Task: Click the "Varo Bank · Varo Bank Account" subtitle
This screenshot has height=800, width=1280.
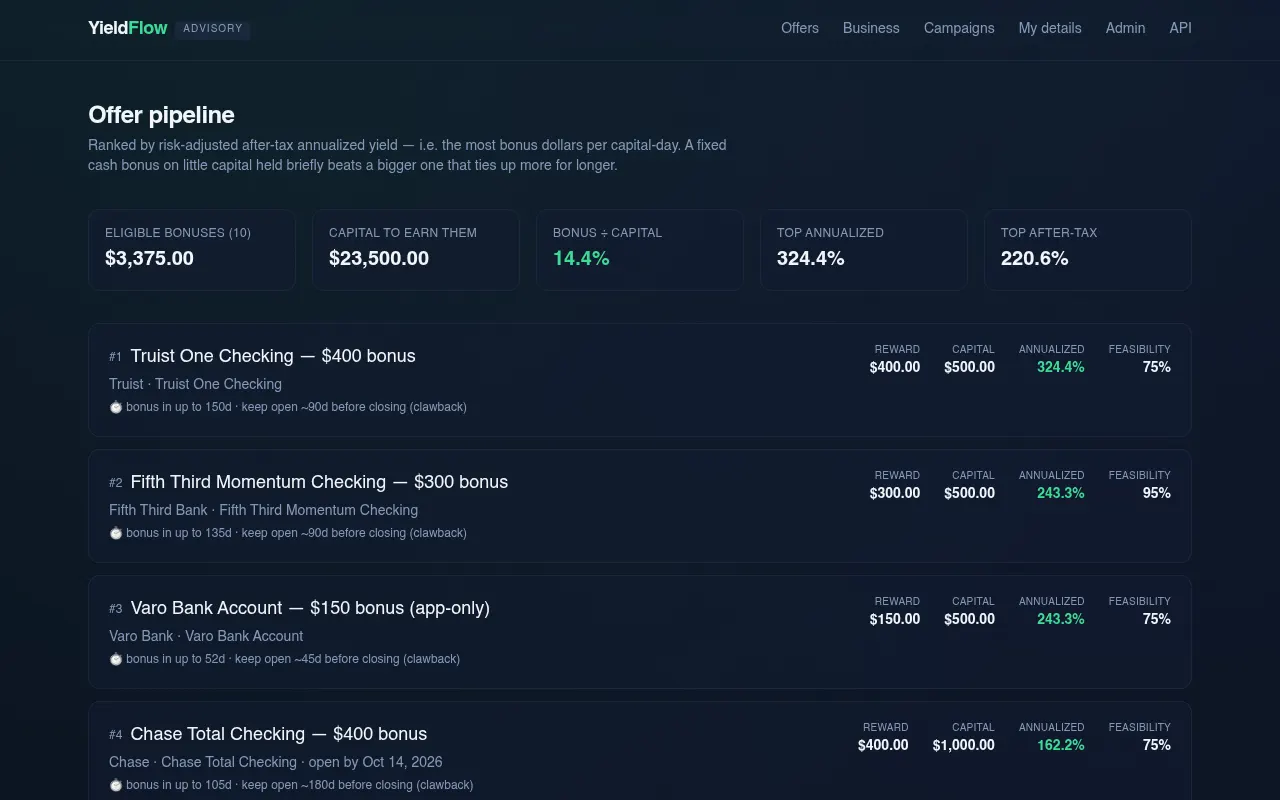Action: [x=206, y=636]
